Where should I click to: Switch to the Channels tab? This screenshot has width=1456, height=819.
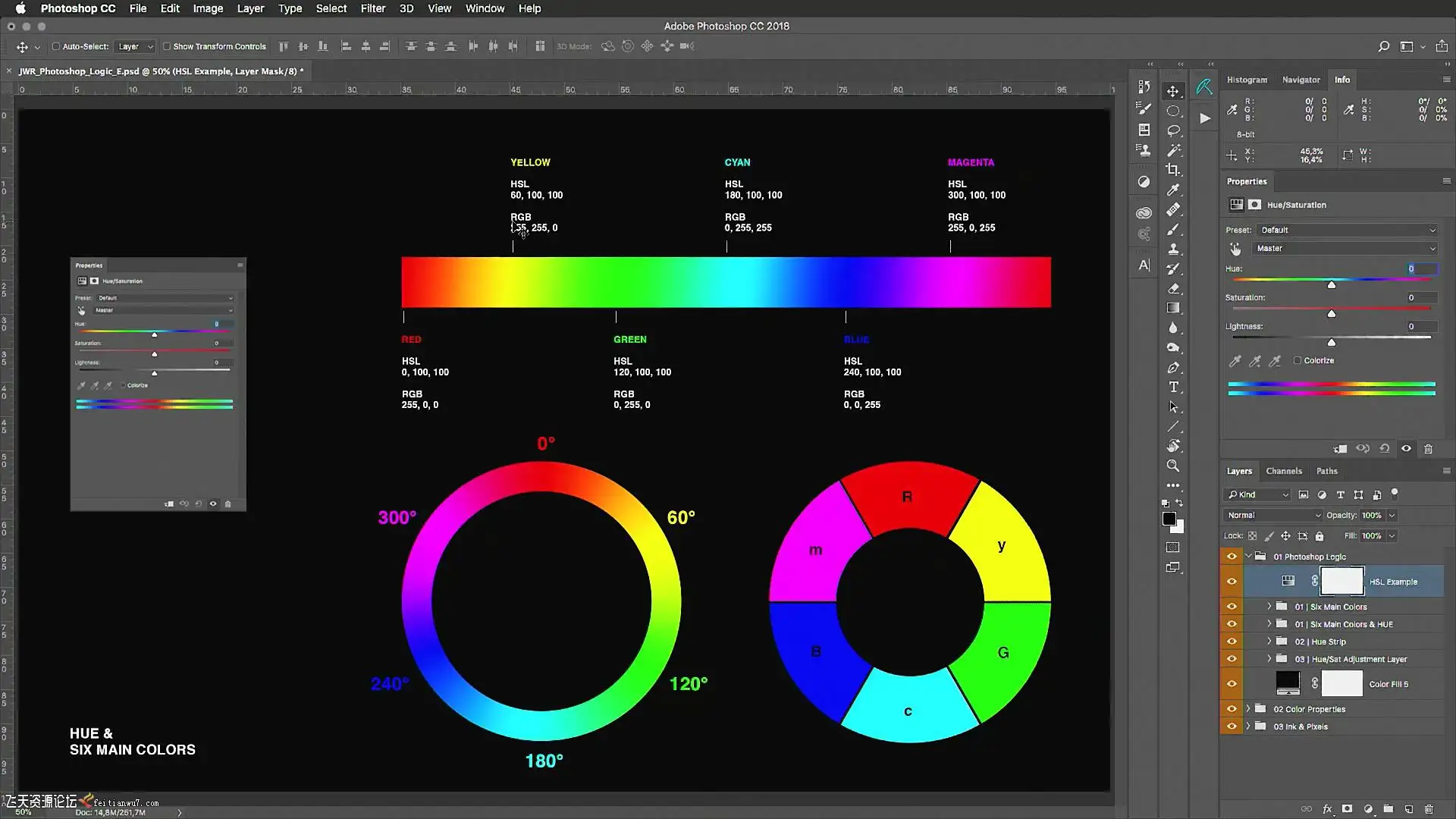[1283, 471]
